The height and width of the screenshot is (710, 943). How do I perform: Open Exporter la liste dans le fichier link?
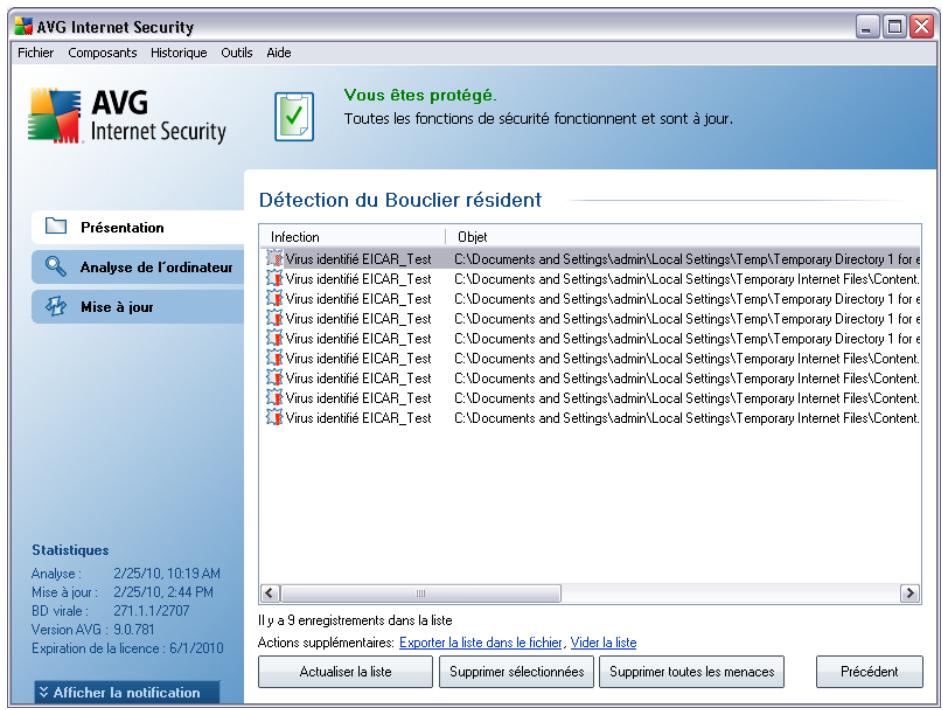(x=481, y=643)
